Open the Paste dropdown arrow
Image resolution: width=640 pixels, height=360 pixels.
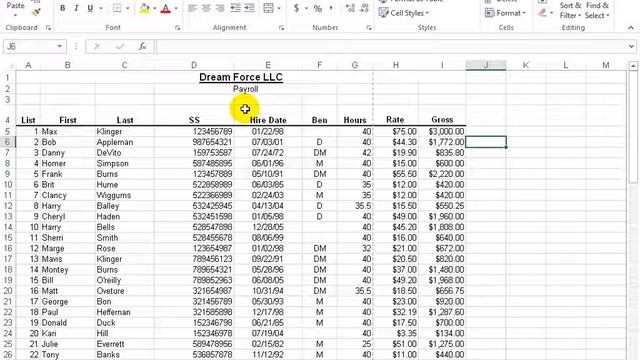tap(16, 16)
